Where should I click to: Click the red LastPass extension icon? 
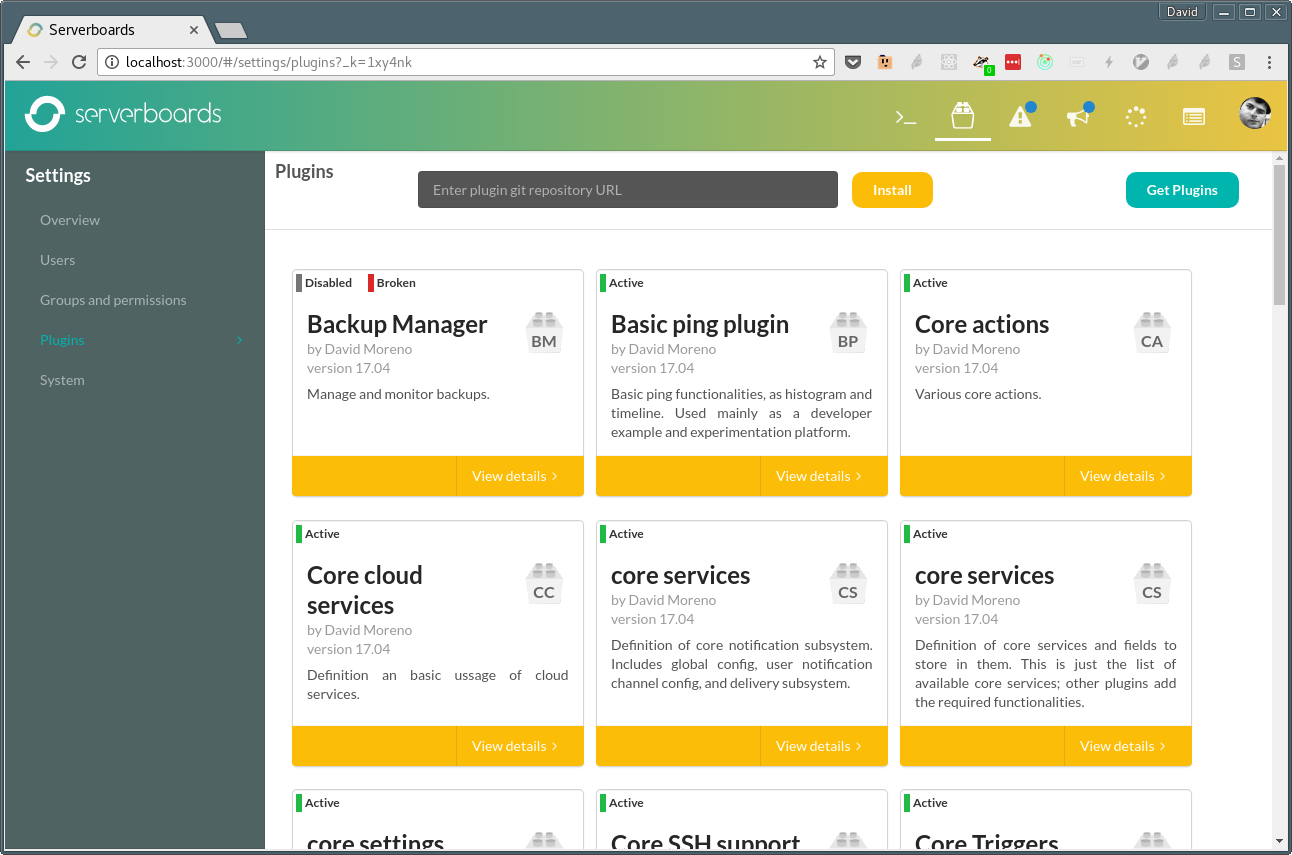[x=1013, y=62]
